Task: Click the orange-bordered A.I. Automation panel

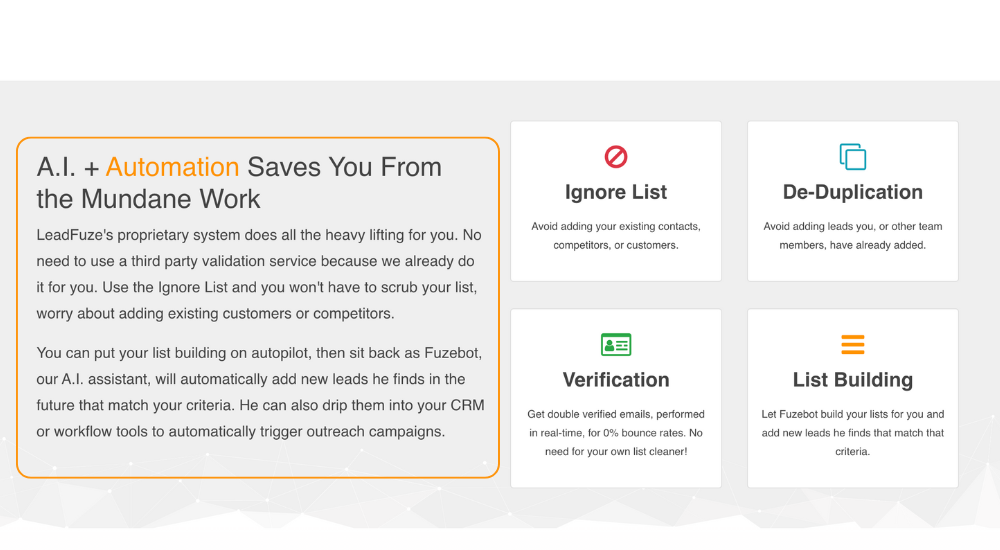Action: [258, 308]
